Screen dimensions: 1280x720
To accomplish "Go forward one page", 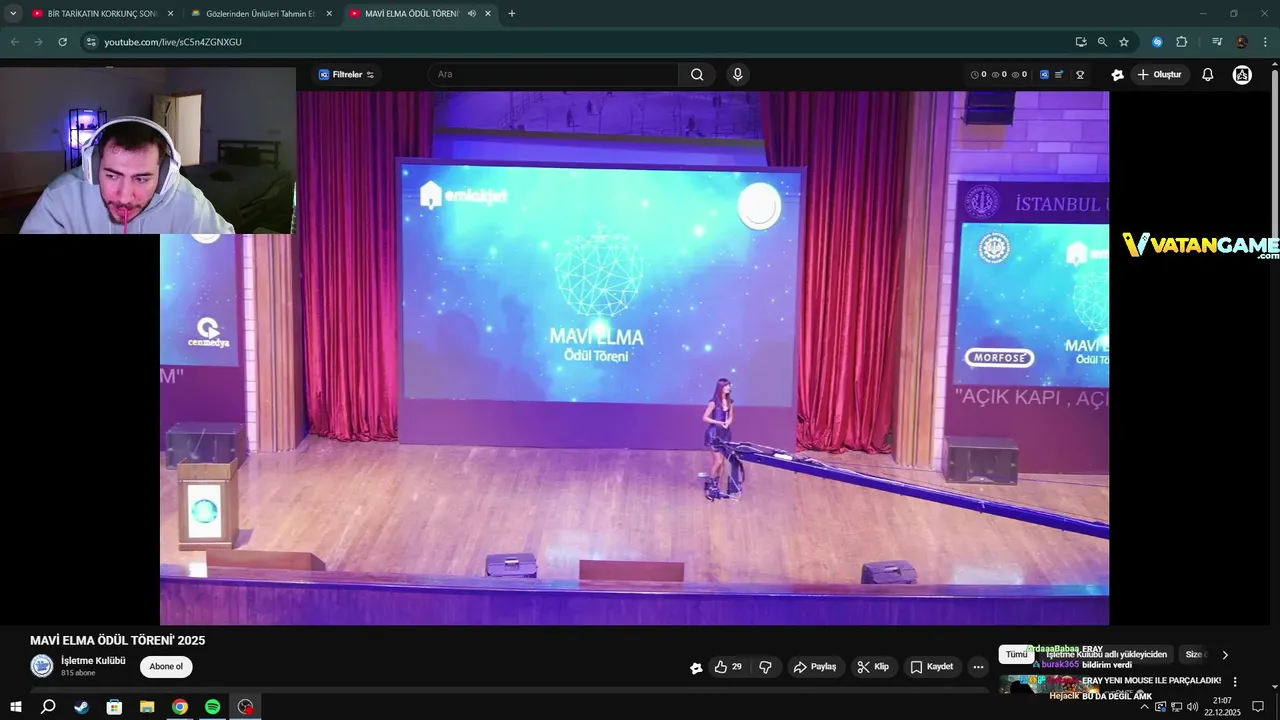I will (x=39, y=42).
